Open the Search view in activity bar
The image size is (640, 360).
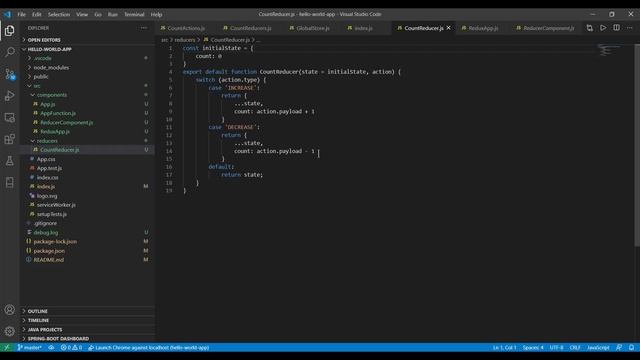click(x=9, y=52)
